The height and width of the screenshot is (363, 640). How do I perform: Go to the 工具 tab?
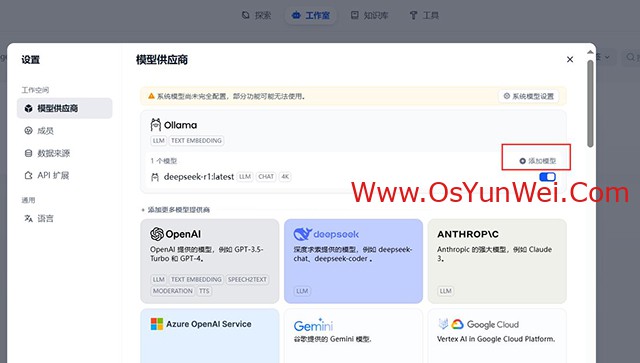pyautogui.click(x=424, y=16)
